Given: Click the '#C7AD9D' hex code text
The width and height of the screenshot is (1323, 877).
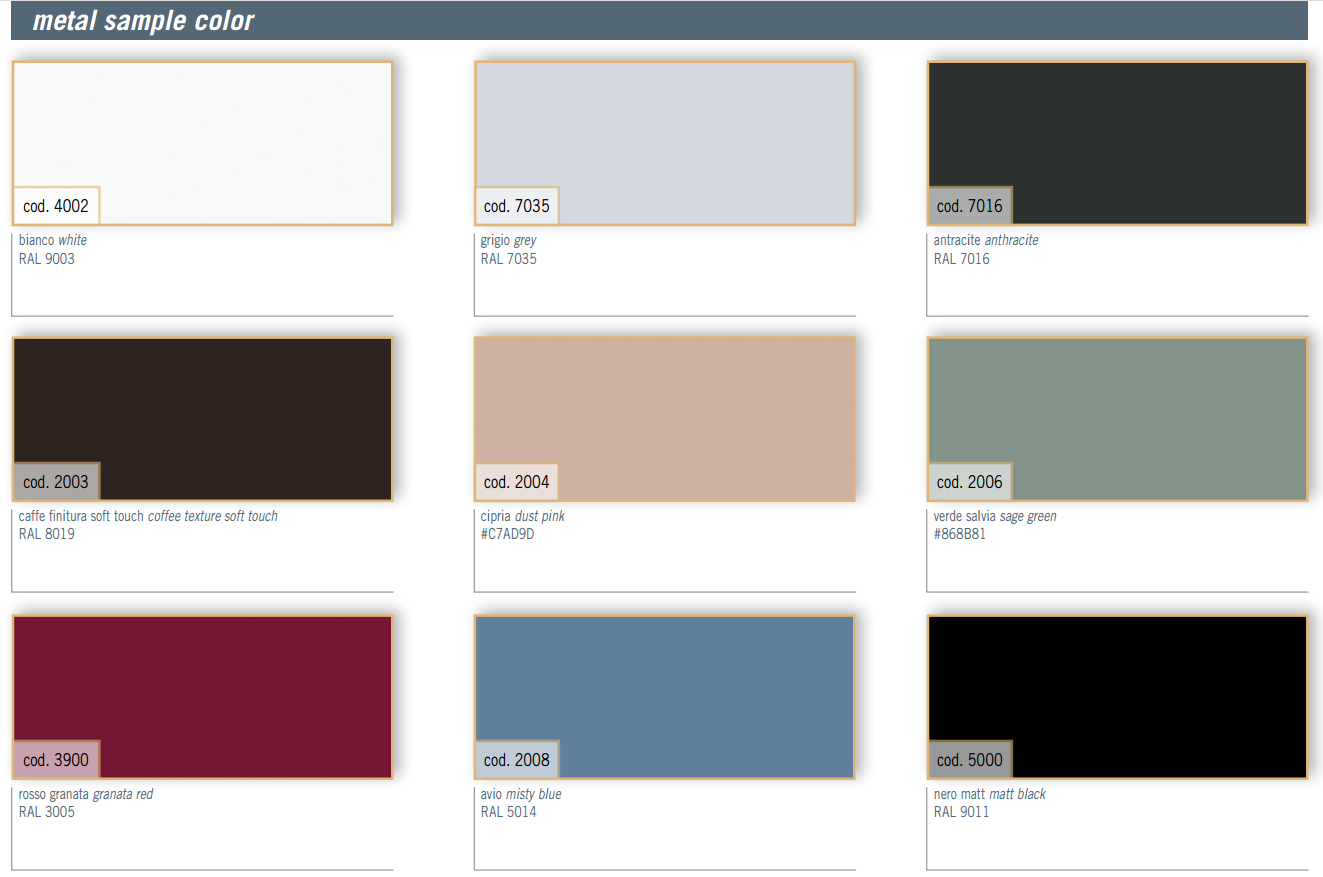Looking at the screenshot, I should pyautogui.click(x=508, y=534).
